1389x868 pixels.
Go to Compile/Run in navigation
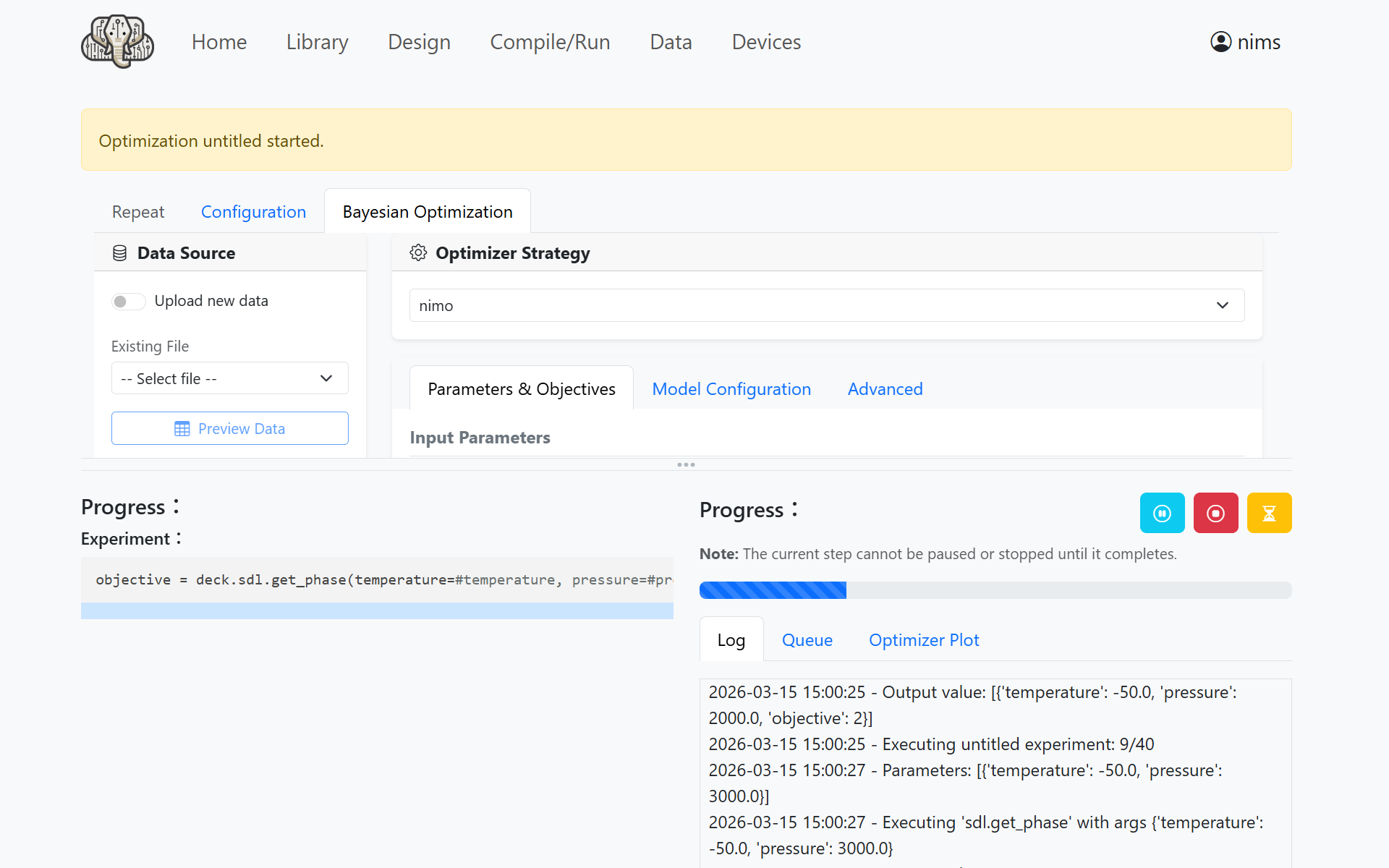[550, 42]
